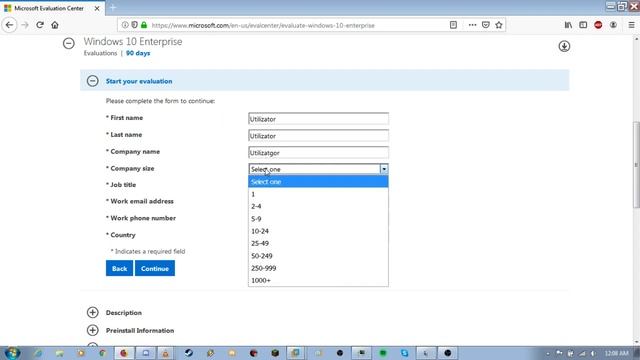Image resolution: width=640 pixels, height=360 pixels.
Task: Expand the Description section
Action: point(93,312)
